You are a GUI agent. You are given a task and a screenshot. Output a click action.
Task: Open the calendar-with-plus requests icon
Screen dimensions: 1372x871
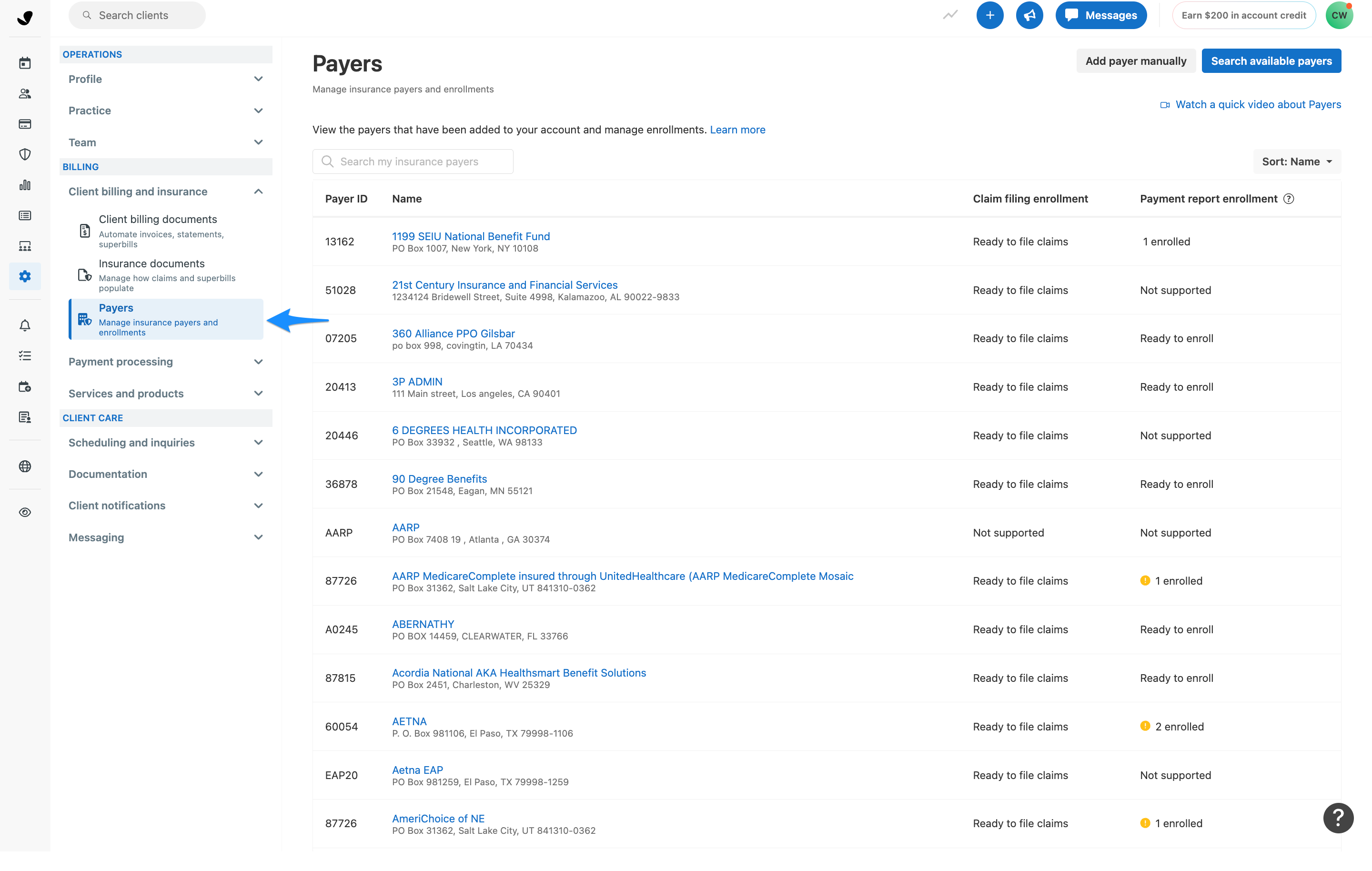pyautogui.click(x=25, y=386)
